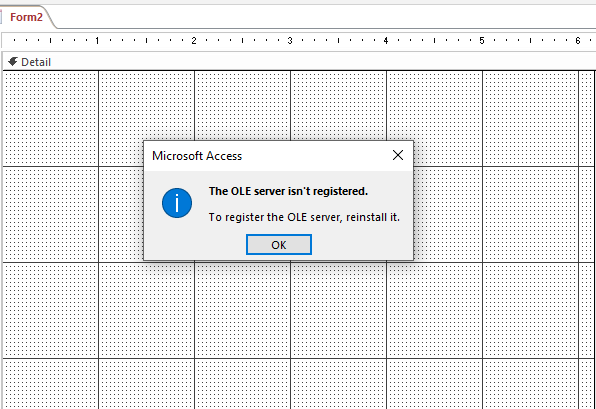
Task: Switch to the Form2 tab
Action: coord(26,17)
